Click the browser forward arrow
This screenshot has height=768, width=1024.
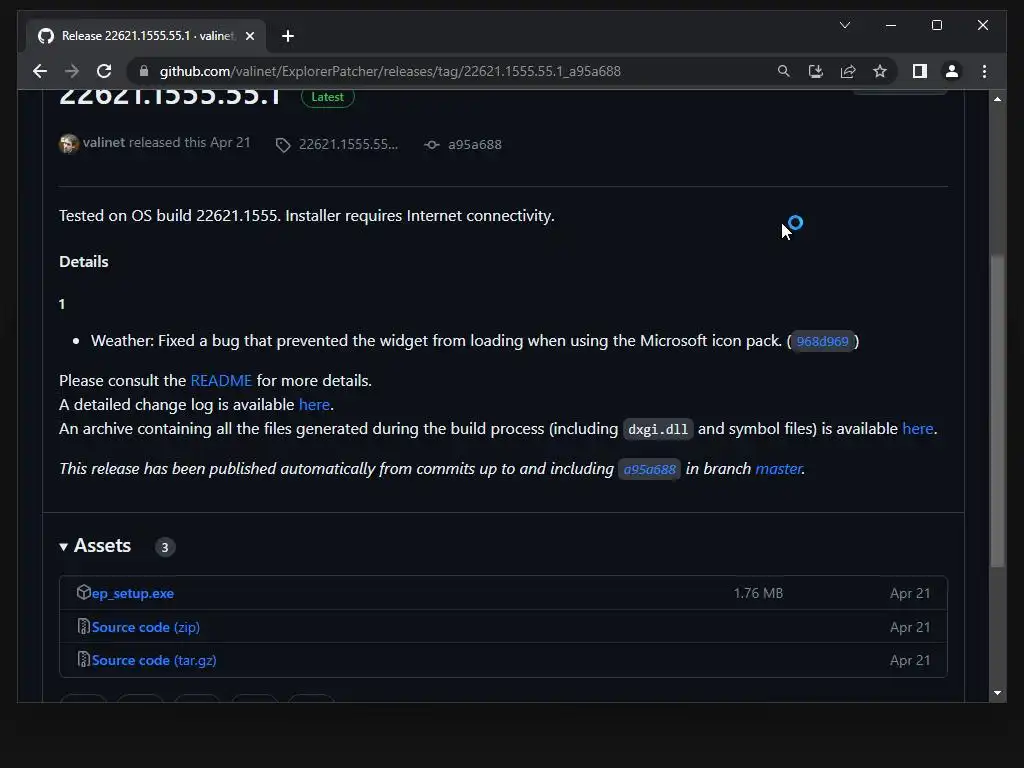(72, 71)
